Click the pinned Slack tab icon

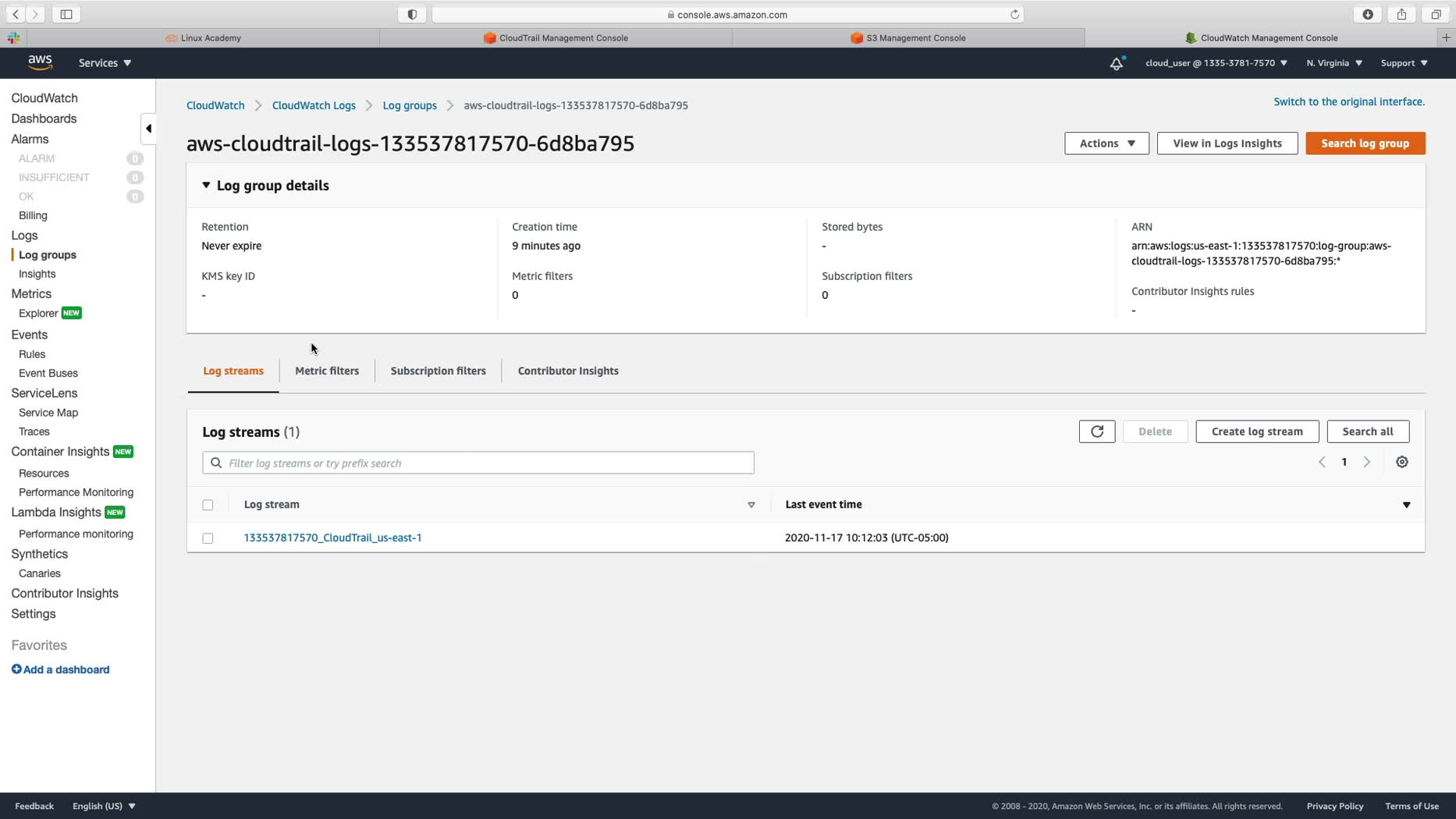tap(13, 37)
